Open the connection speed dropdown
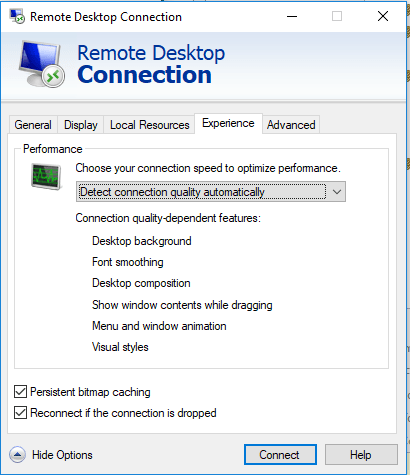The height and width of the screenshot is (475, 410). [211, 192]
